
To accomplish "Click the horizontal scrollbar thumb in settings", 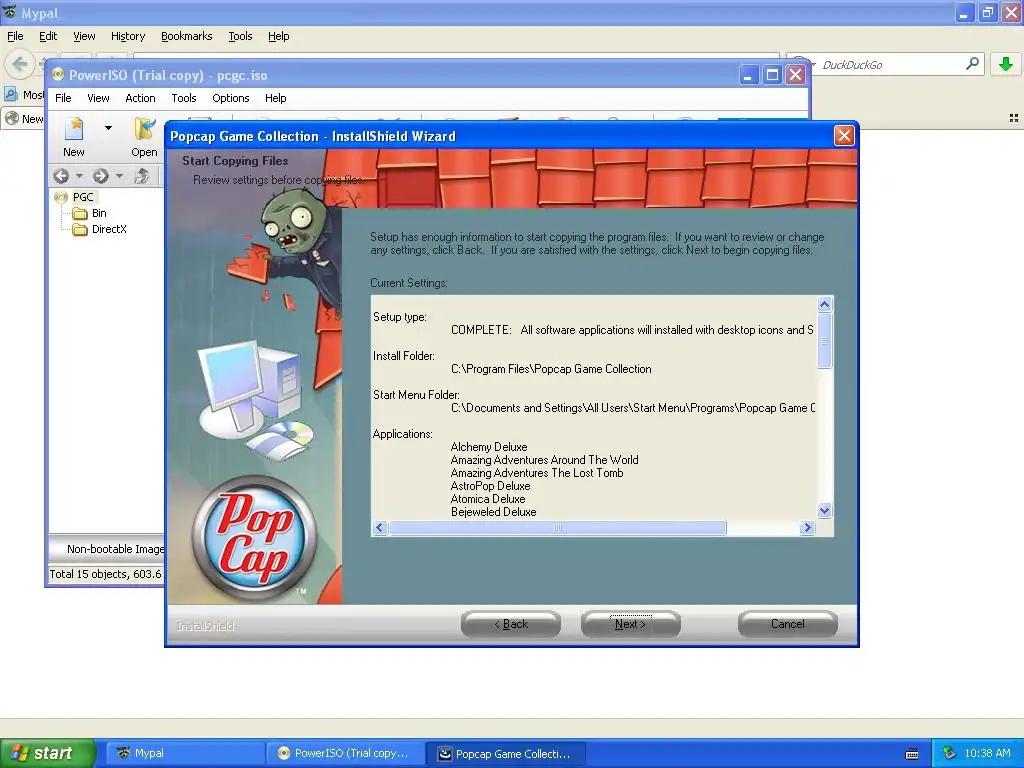I will click(558, 528).
